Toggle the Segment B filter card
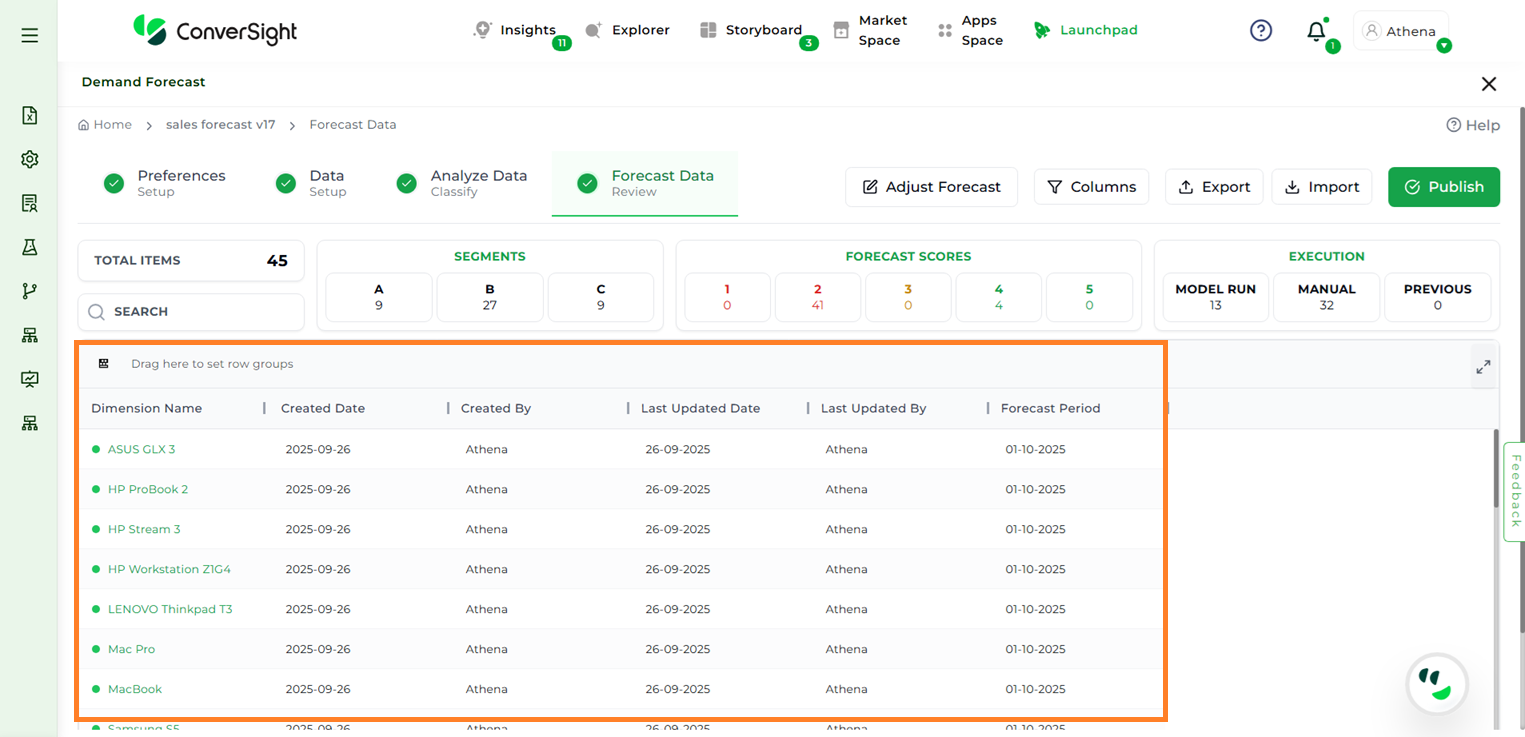The width and height of the screenshot is (1525, 737). (x=490, y=297)
